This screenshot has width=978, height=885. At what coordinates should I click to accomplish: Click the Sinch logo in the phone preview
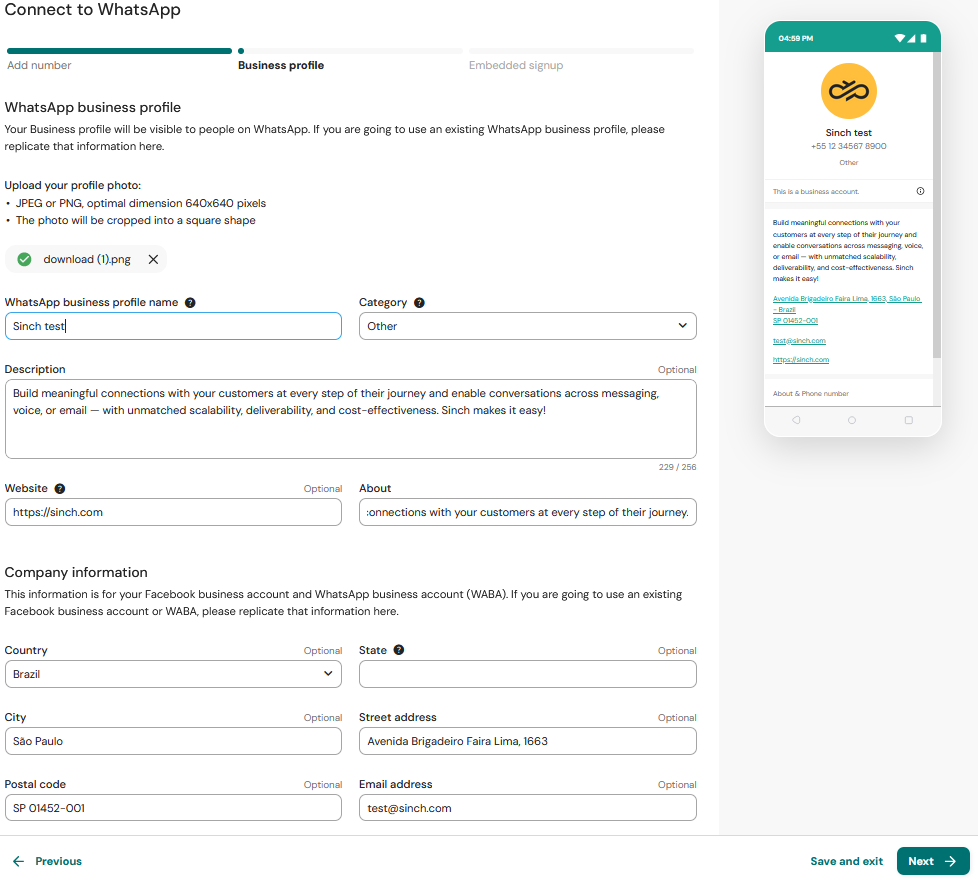click(x=848, y=91)
